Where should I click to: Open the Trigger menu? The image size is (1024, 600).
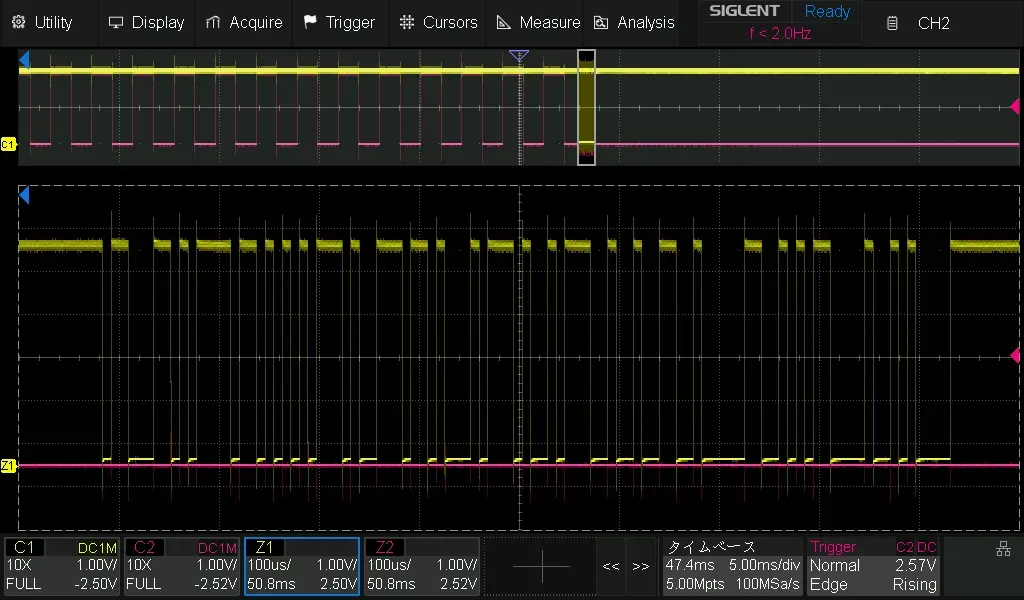click(x=340, y=22)
